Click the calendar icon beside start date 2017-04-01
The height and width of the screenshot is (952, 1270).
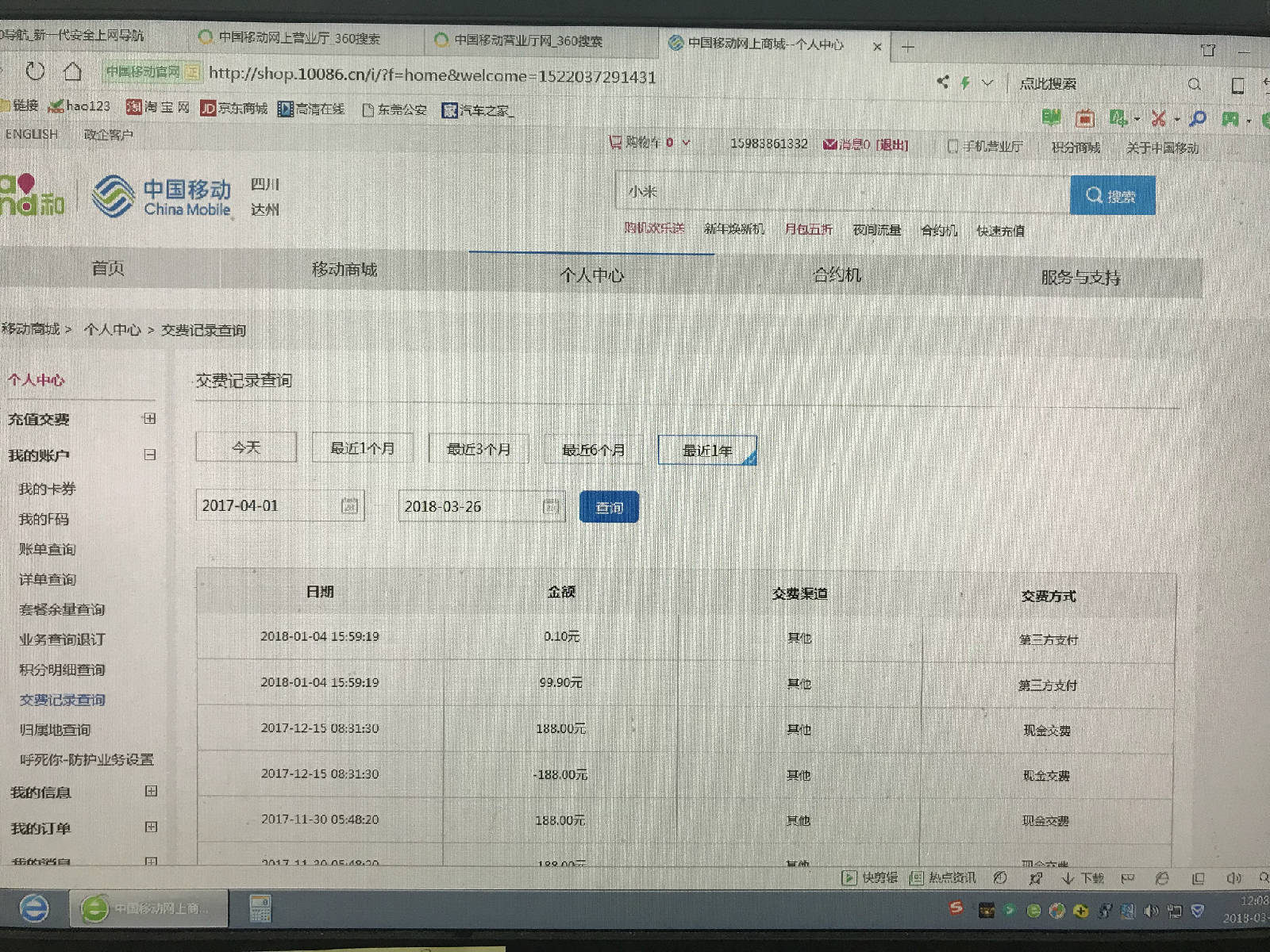tap(349, 505)
